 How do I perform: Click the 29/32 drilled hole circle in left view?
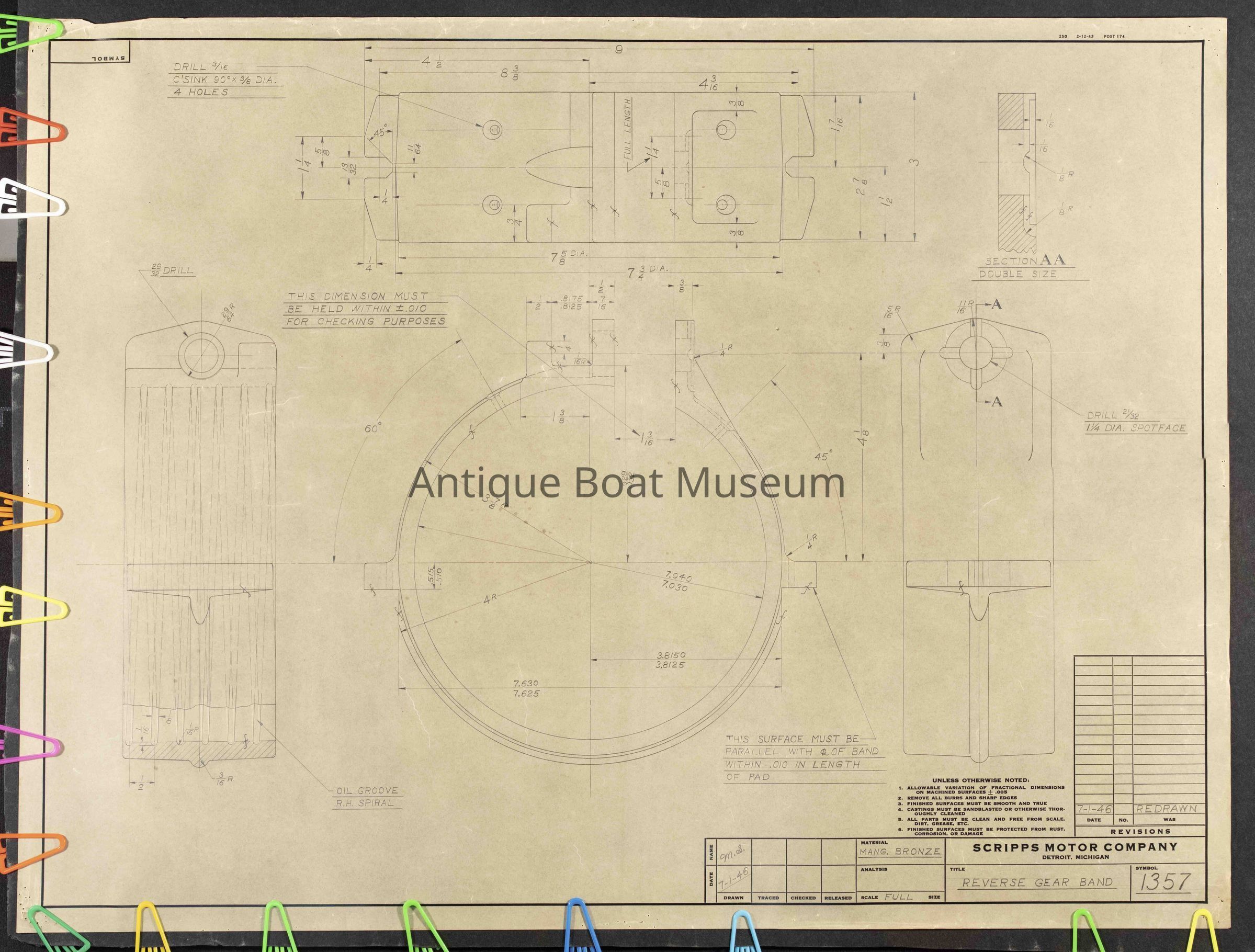pos(201,356)
